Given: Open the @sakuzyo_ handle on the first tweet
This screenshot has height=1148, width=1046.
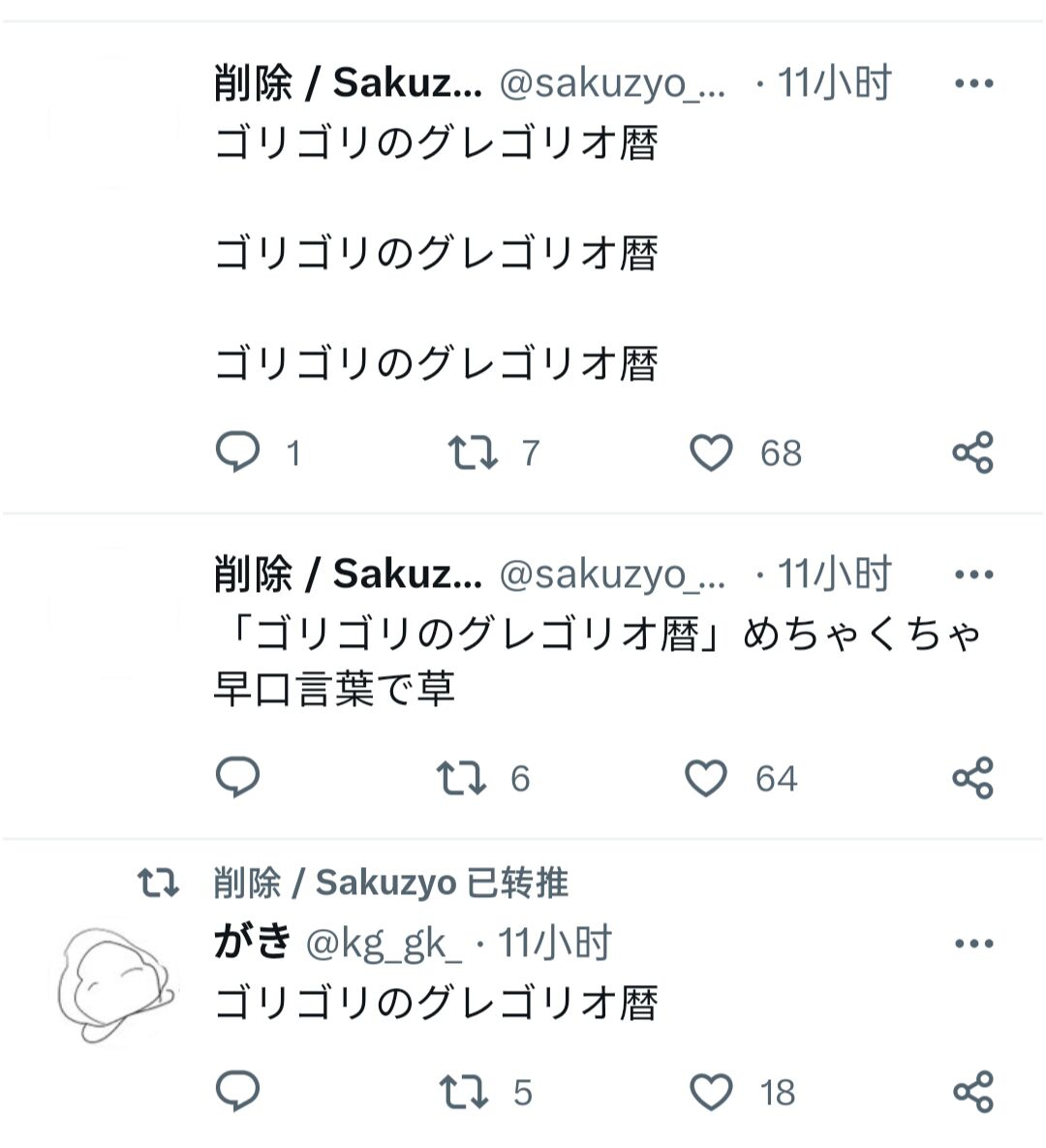Looking at the screenshot, I should [612, 84].
